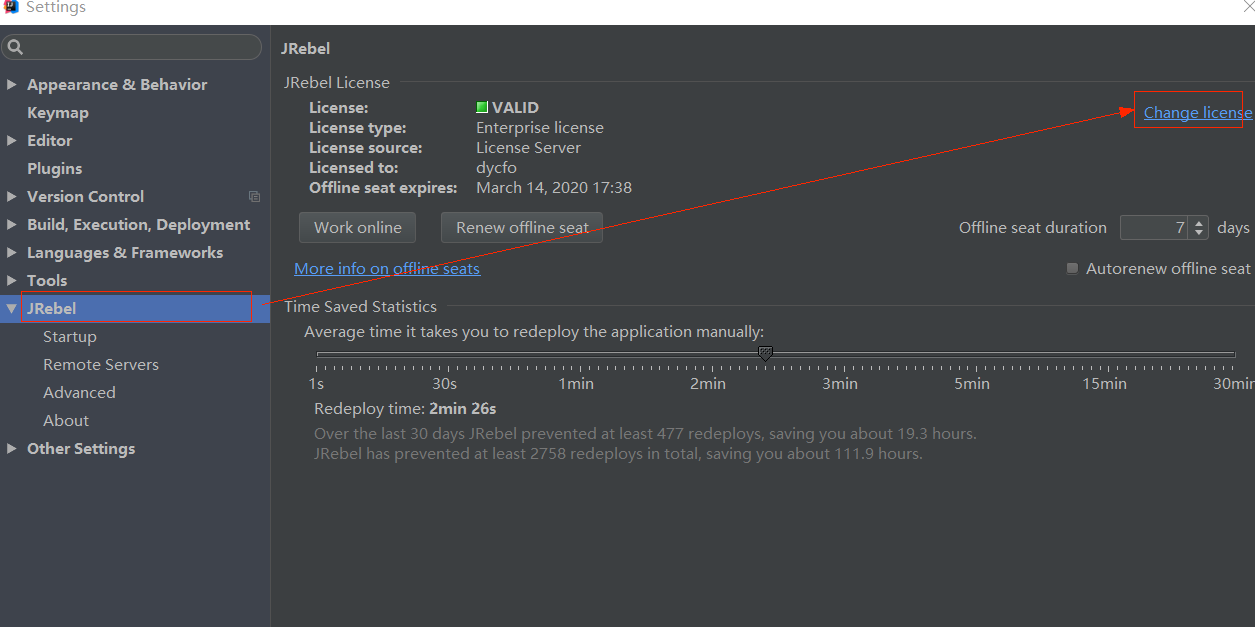This screenshot has height=627, width=1255.
Task: Click the 'Time Saved Statistics' heading
Action: 360,307
